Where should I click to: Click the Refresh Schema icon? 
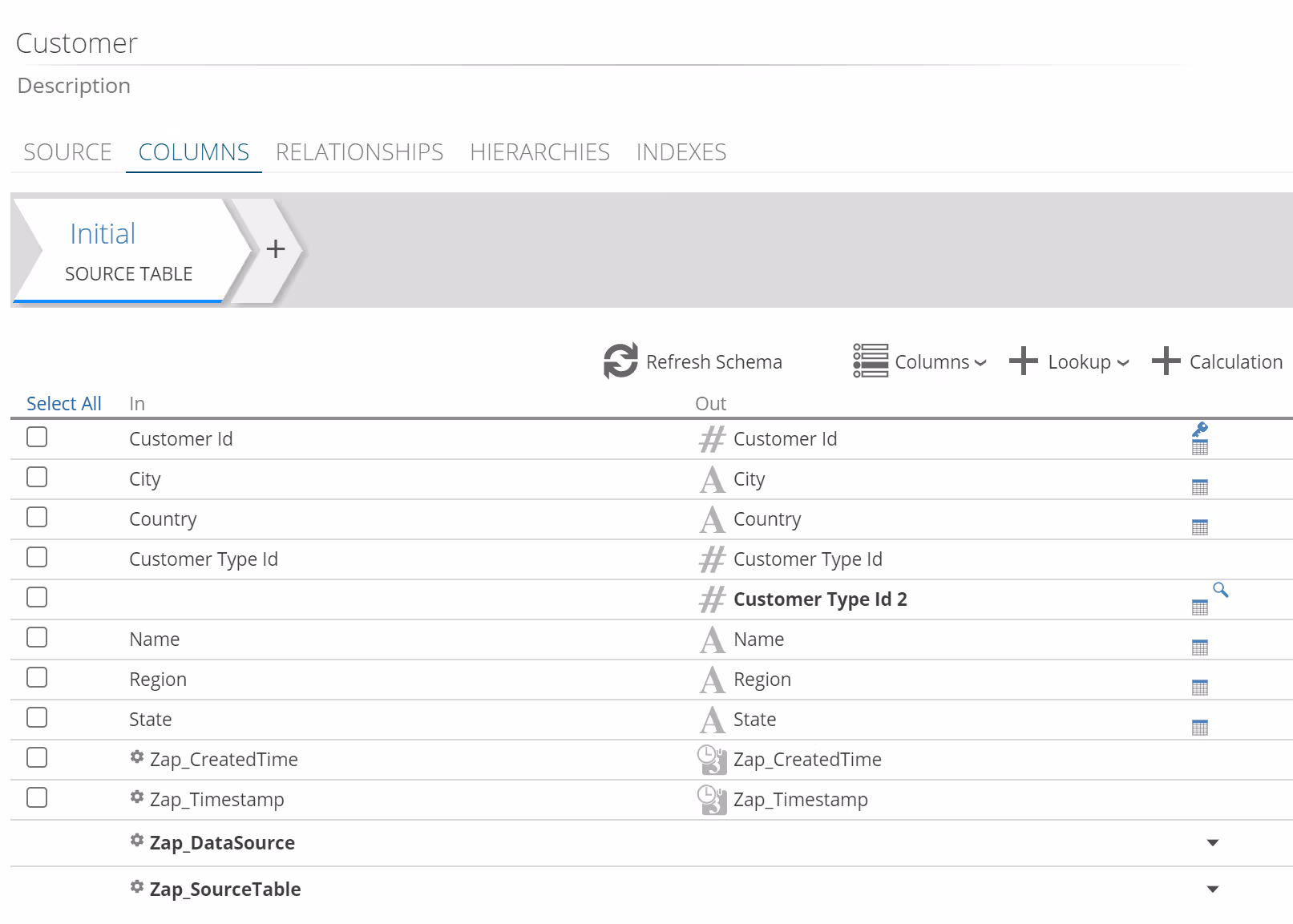click(x=620, y=361)
